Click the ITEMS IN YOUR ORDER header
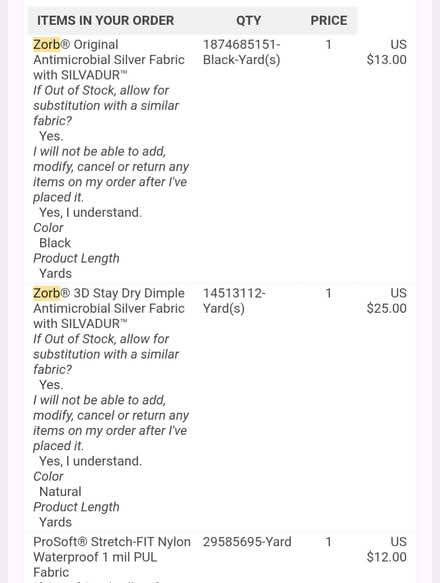 pyautogui.click(x=106, y=20)
